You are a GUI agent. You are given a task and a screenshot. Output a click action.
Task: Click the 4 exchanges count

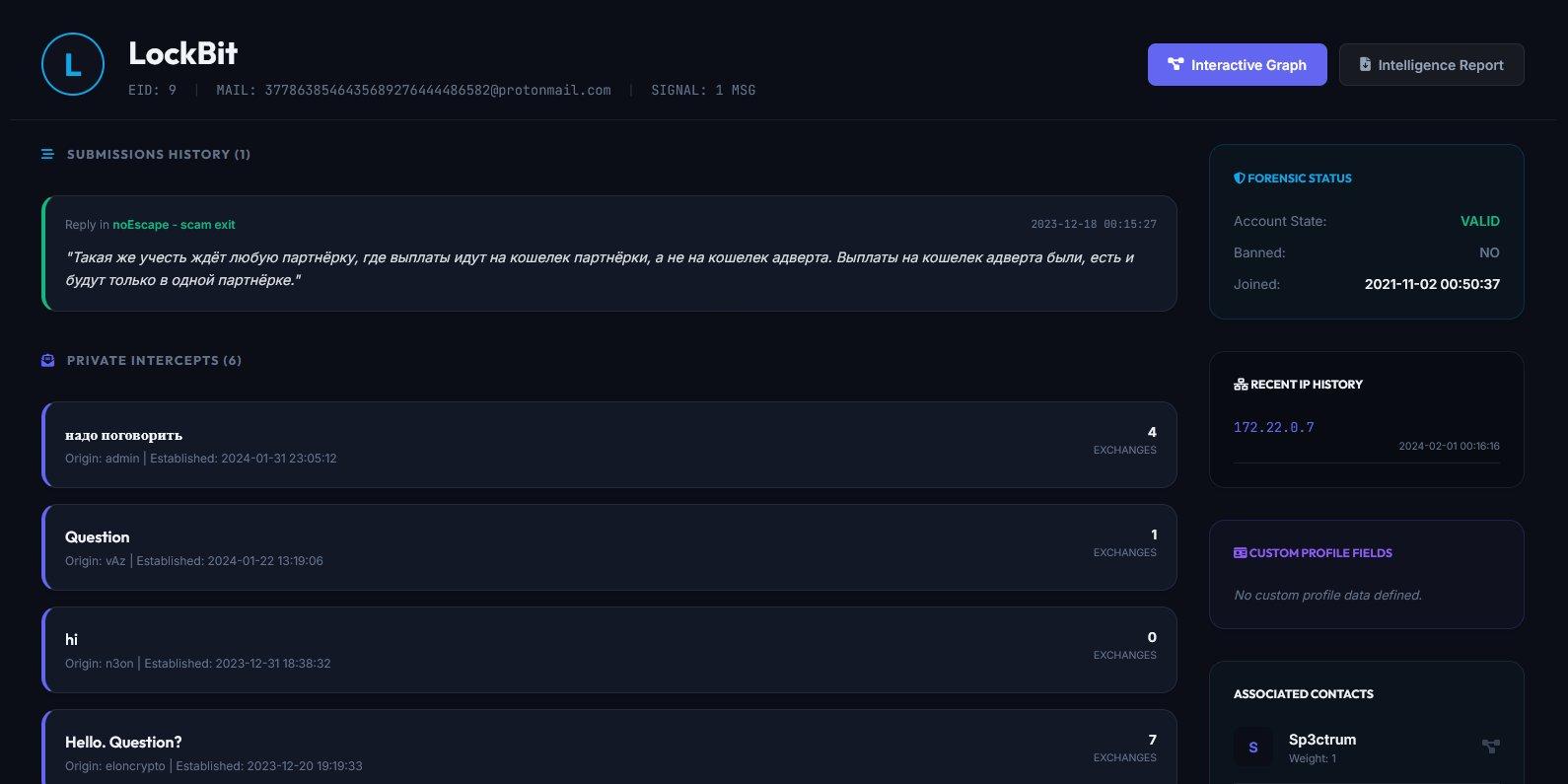point(1152,432)
